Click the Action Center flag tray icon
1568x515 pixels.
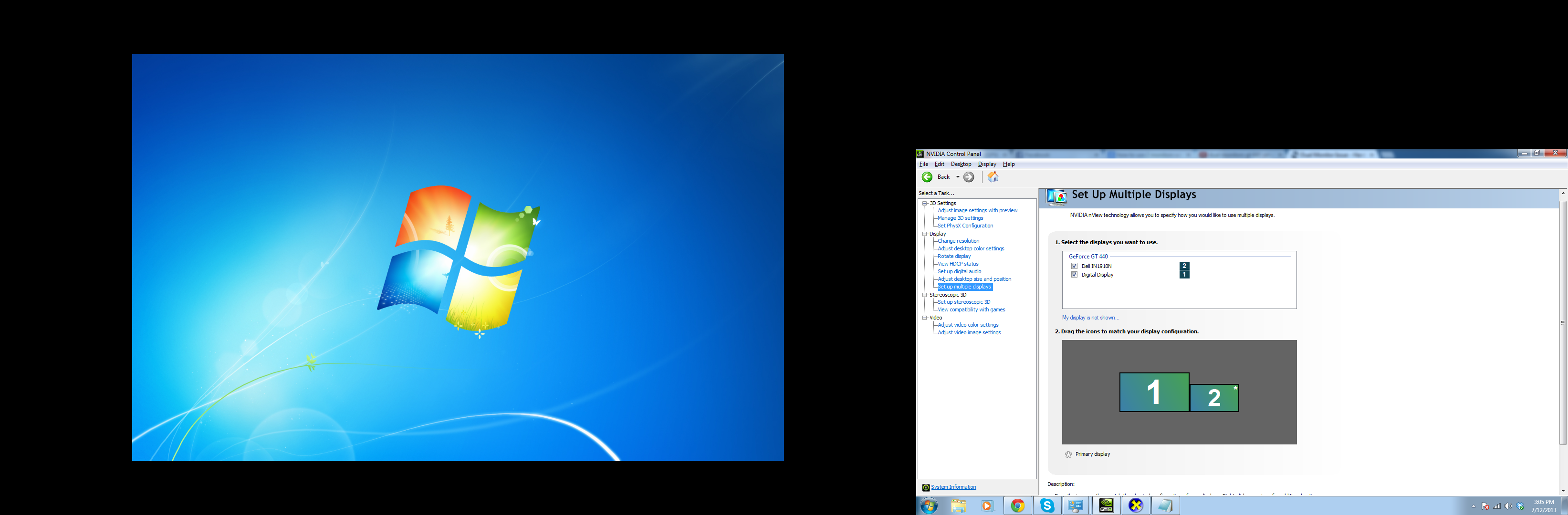point(1485,506)
